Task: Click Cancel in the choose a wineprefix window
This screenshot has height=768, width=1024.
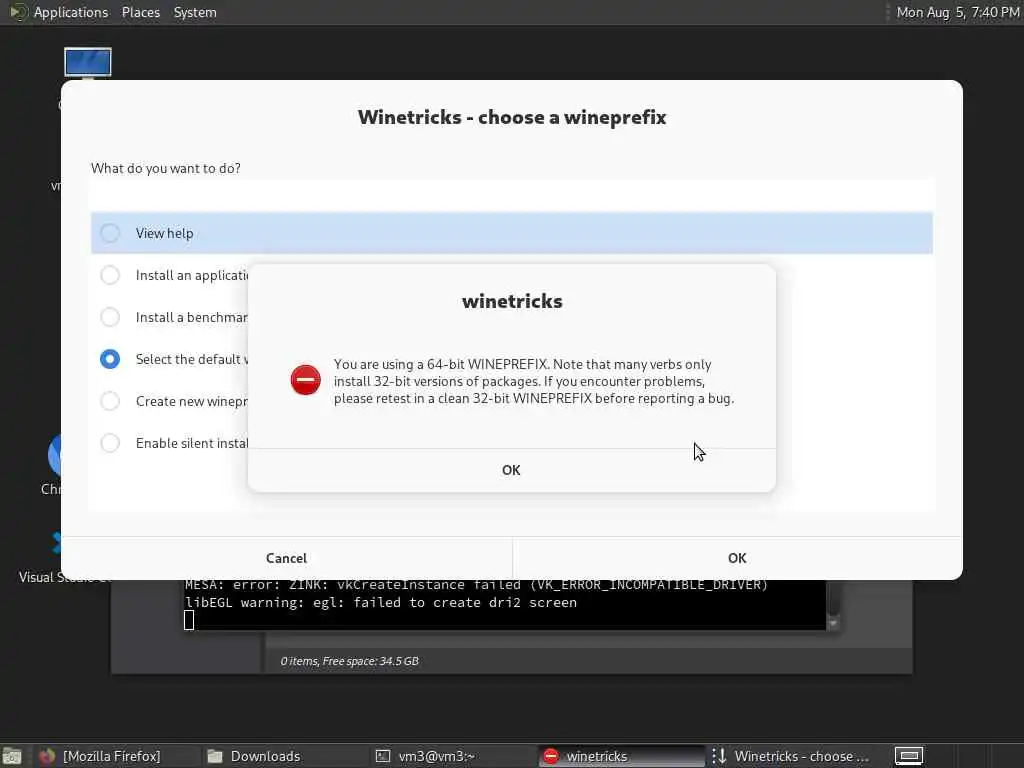Action: tap(286, 558)
